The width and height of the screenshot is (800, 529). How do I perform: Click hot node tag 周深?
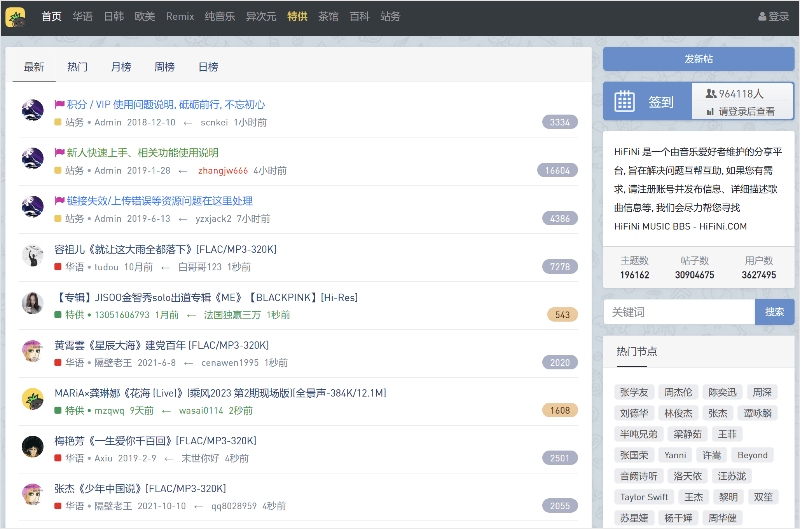[x=762, y=392]
